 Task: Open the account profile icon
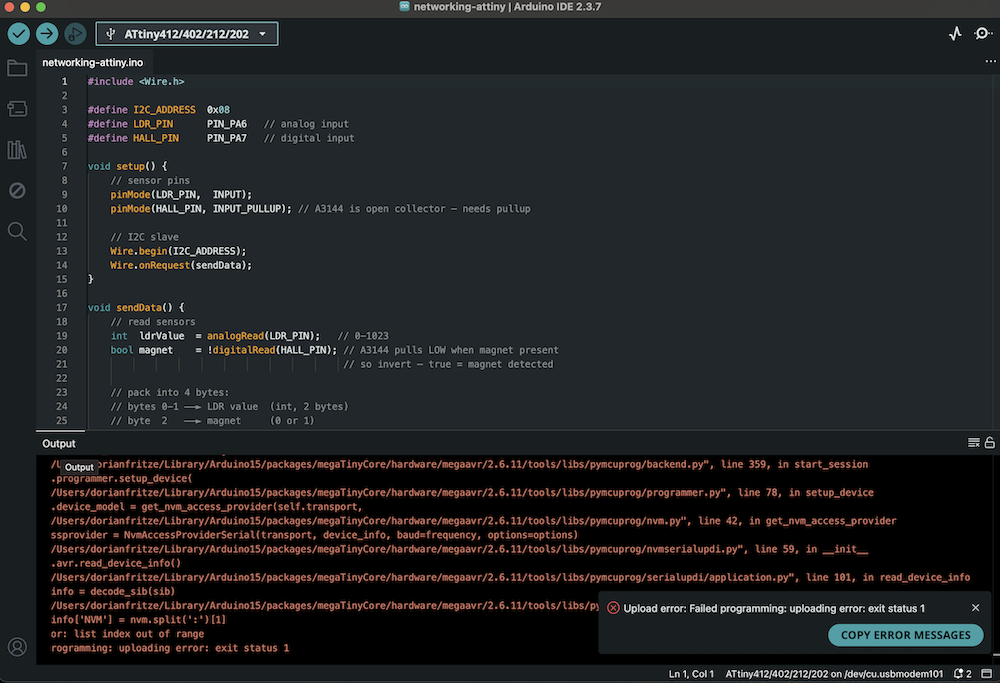pos(17,647)
